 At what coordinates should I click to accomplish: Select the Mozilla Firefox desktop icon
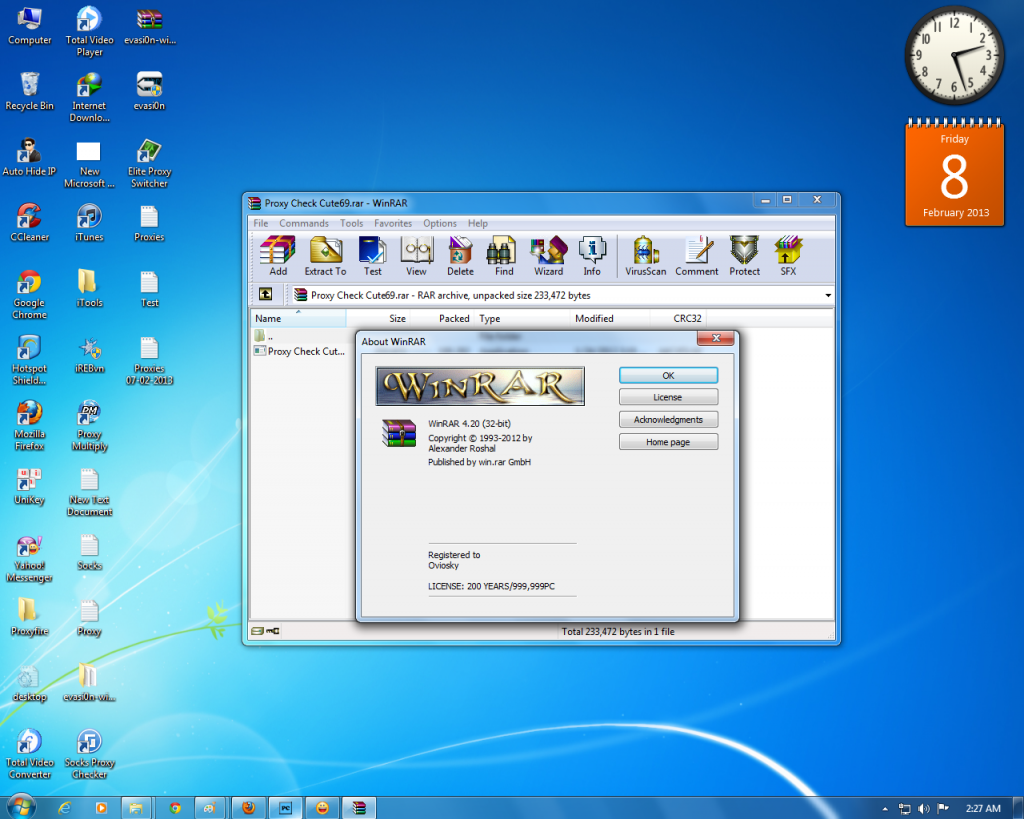29,426
